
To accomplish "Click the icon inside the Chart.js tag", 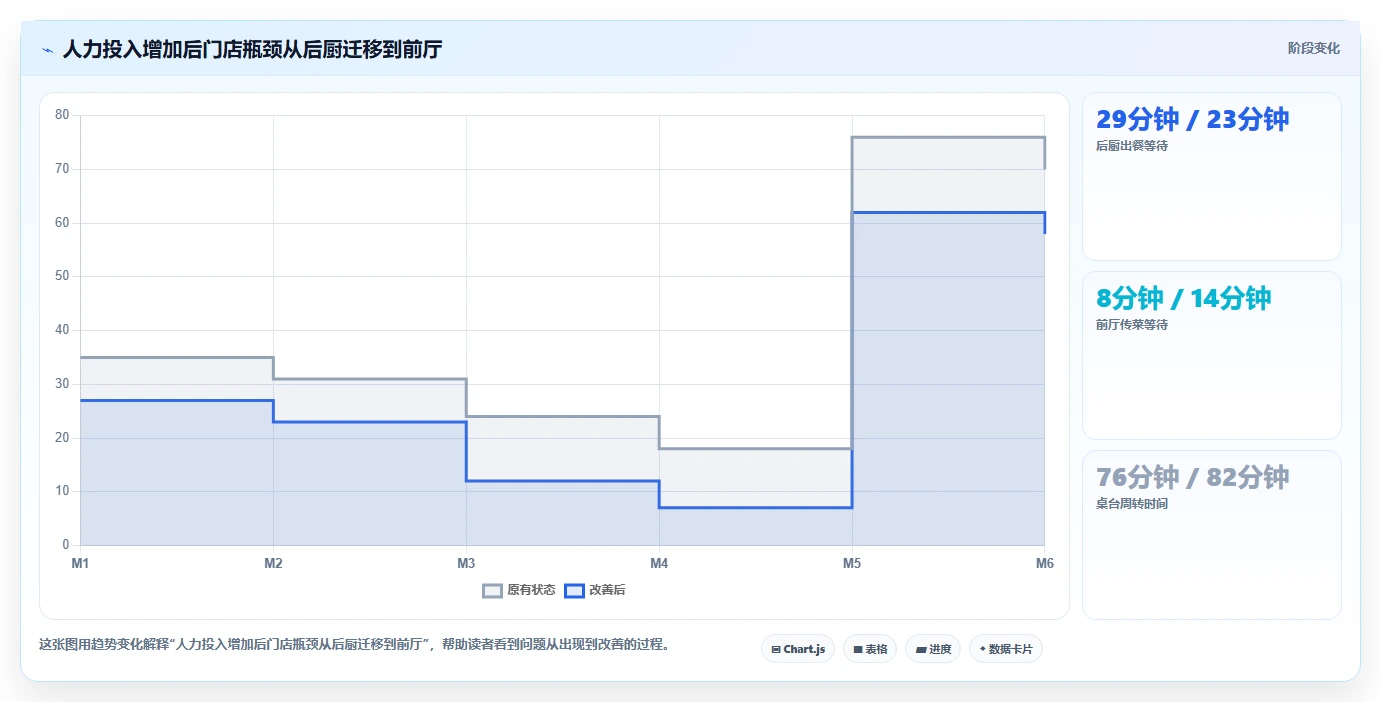I will 776,650.
